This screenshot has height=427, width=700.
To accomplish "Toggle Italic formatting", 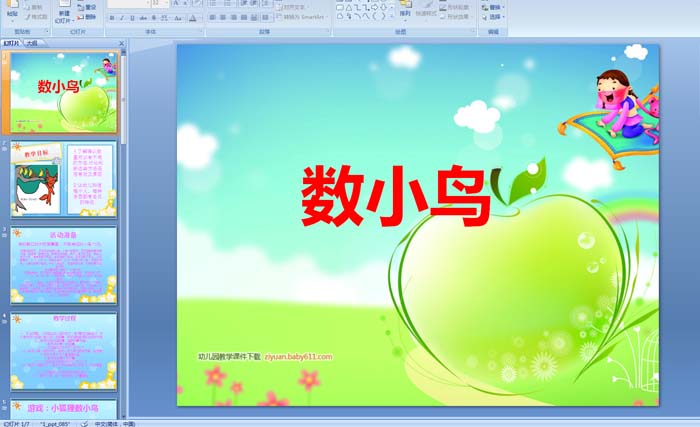I will [x=121, y=17].
